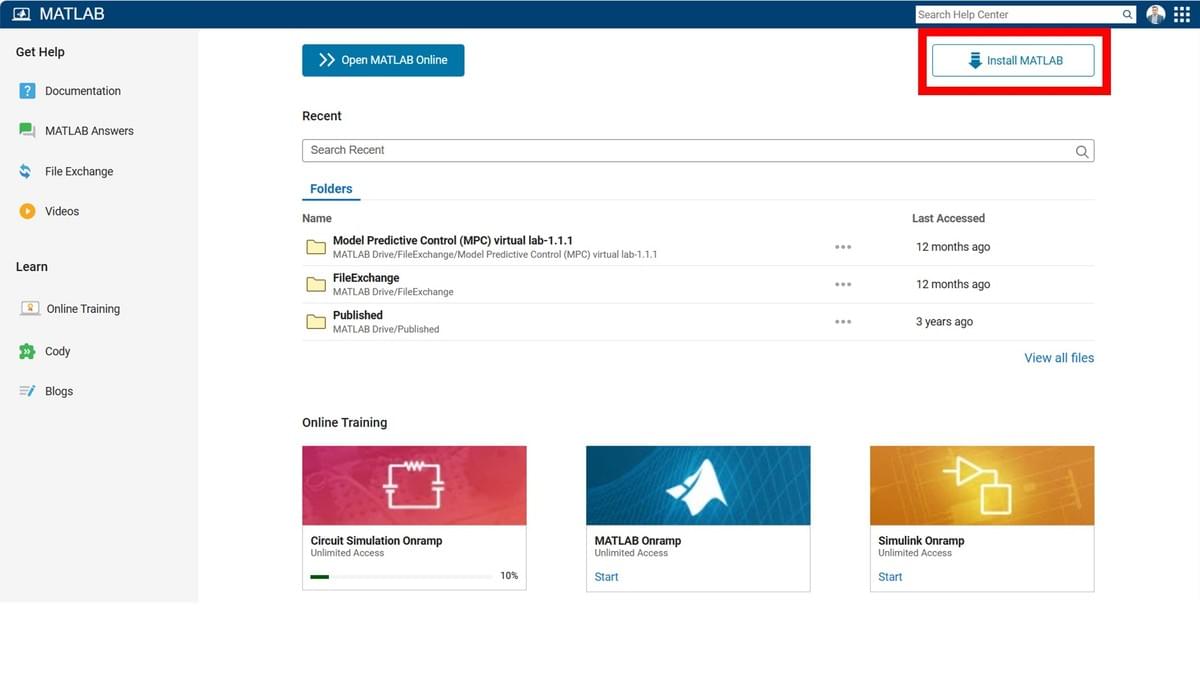Open options menu for FileExchange folder
The width and height of the screenshot is (1200, 700).
tap(843, 284)
